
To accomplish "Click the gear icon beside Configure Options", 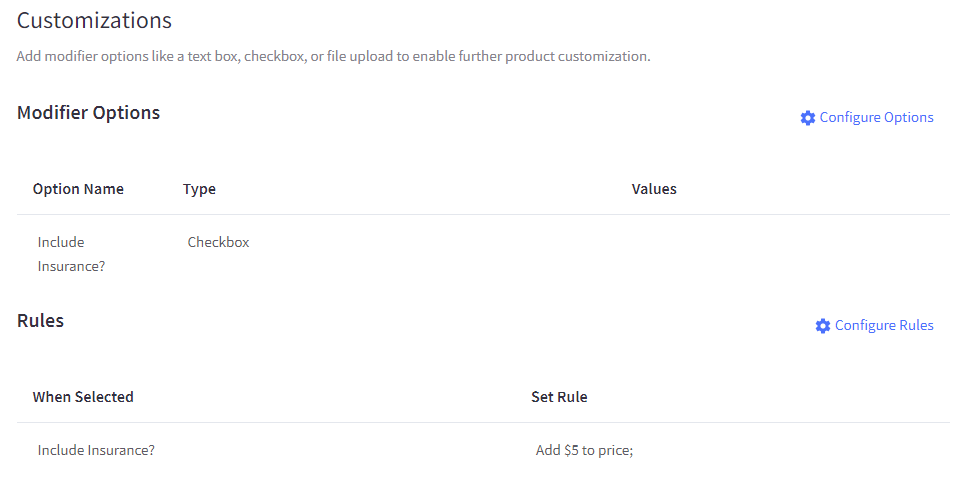I will click(x=808, y=118).
